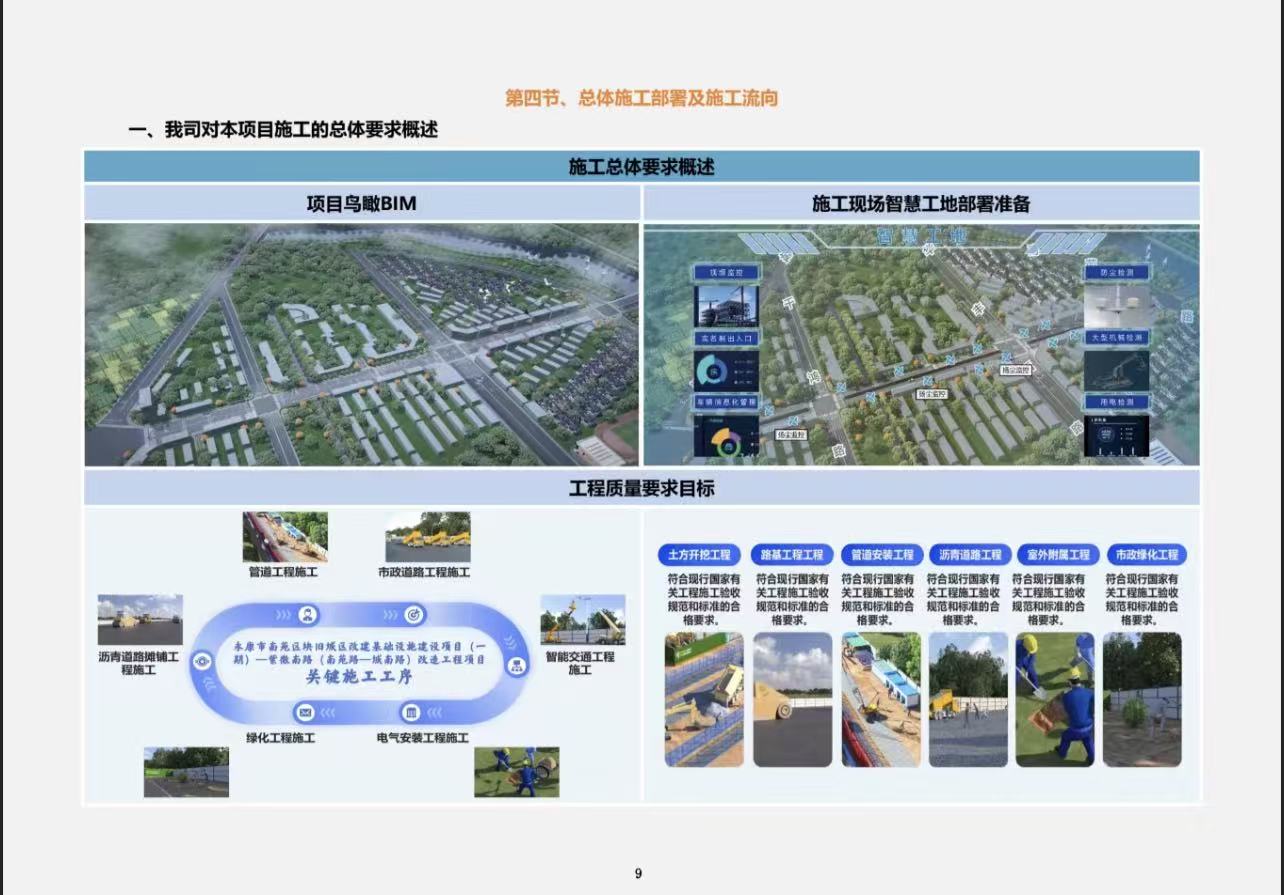
Task: Click the building icon above 电气安装工程施工
Action: (x=411, y=713)
